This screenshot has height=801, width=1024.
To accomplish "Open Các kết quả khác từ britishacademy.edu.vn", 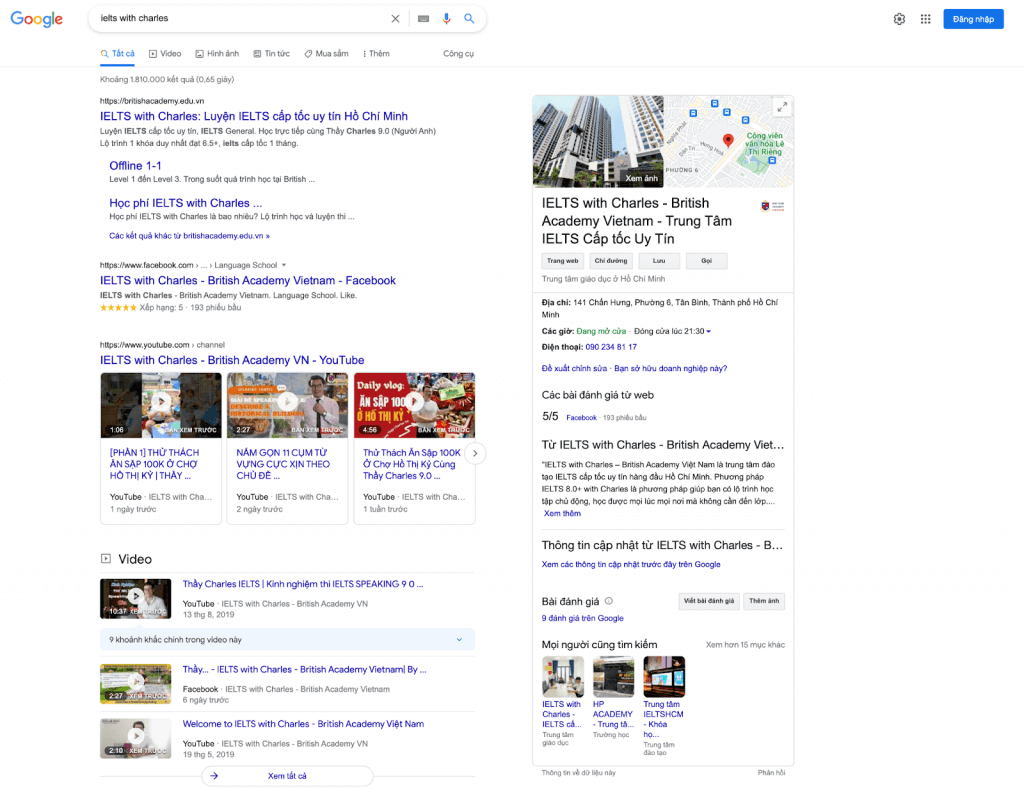I will [x=189, y=236].
